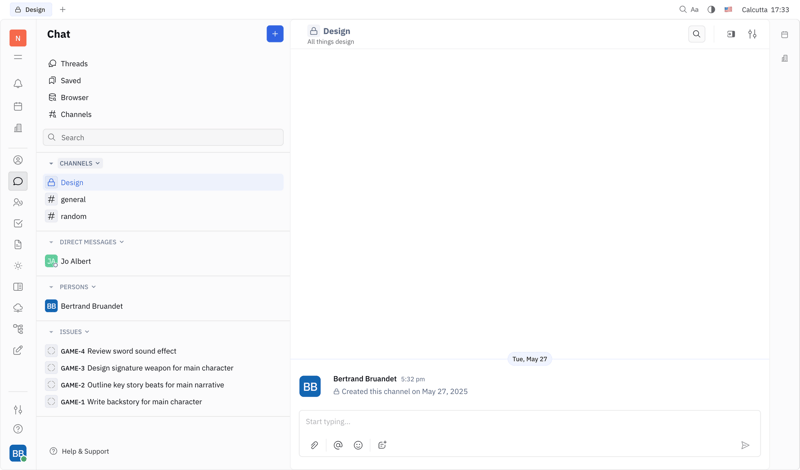Screen dimensions: 800x470
Task: Open the DIRECT MESSAGES dropdown chevron
Action: coord(121,242)
